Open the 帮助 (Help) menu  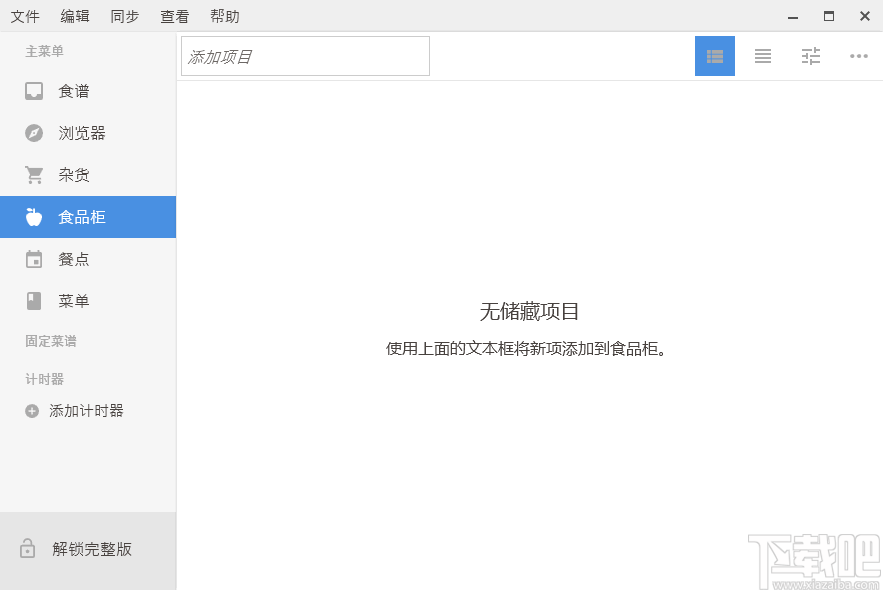tap(224, 16)
